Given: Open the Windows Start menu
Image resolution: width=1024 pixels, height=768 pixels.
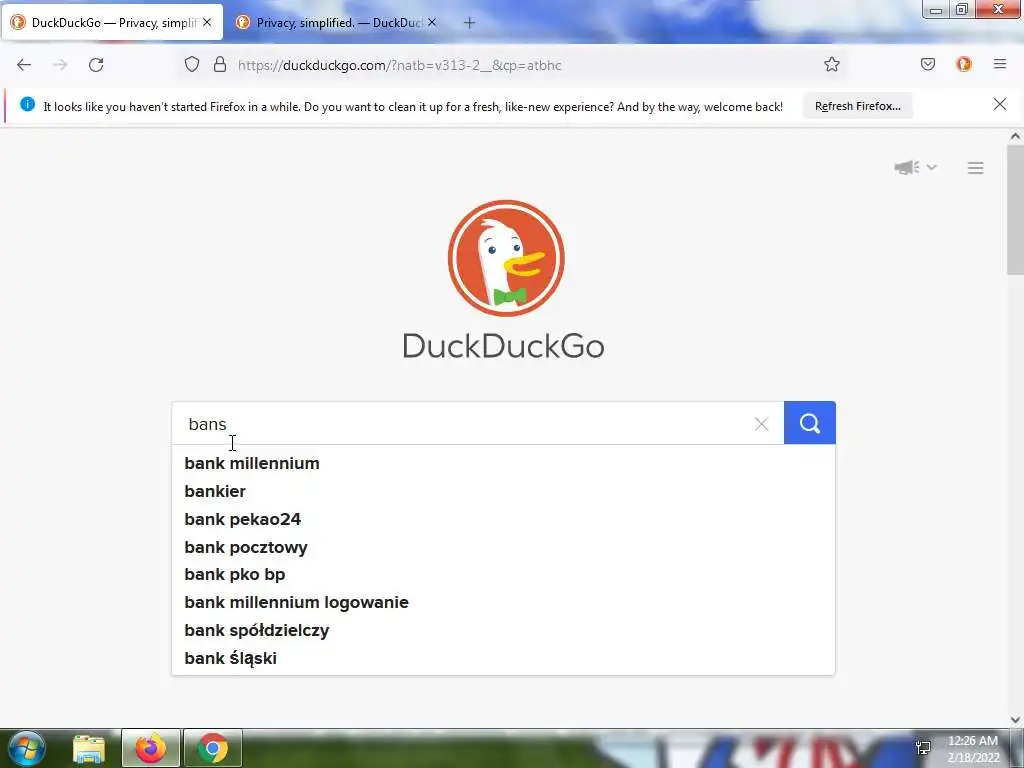Looking at the screenshot, I should (x=27, y=748).
